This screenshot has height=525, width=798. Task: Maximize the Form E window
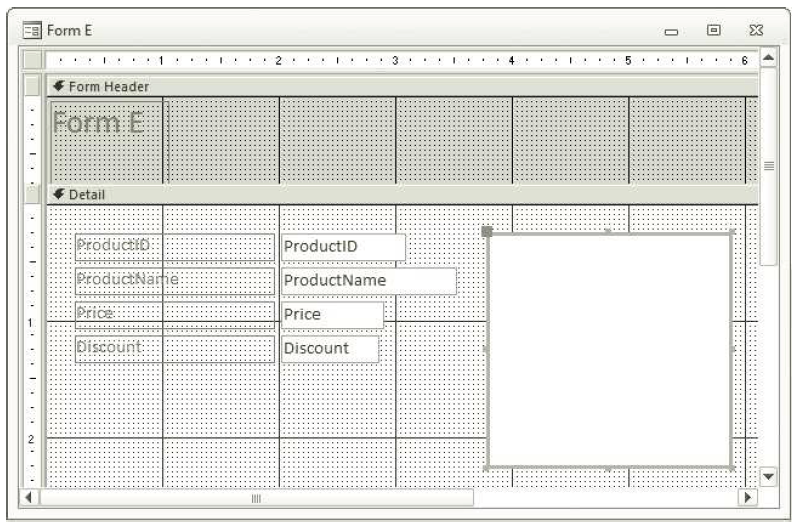pyautogui.click(x=714, y=31)
